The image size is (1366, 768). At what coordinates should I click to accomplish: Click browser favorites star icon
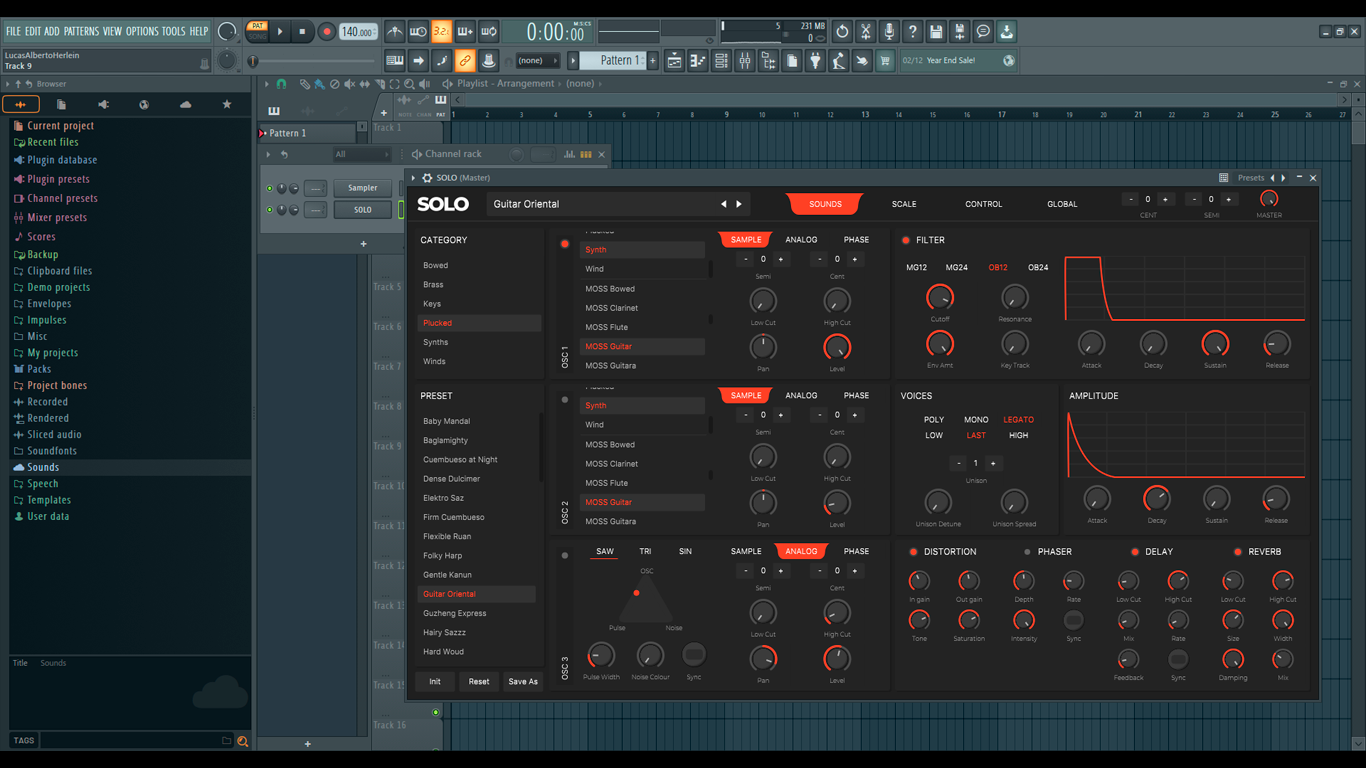click(x=227, y=104)
